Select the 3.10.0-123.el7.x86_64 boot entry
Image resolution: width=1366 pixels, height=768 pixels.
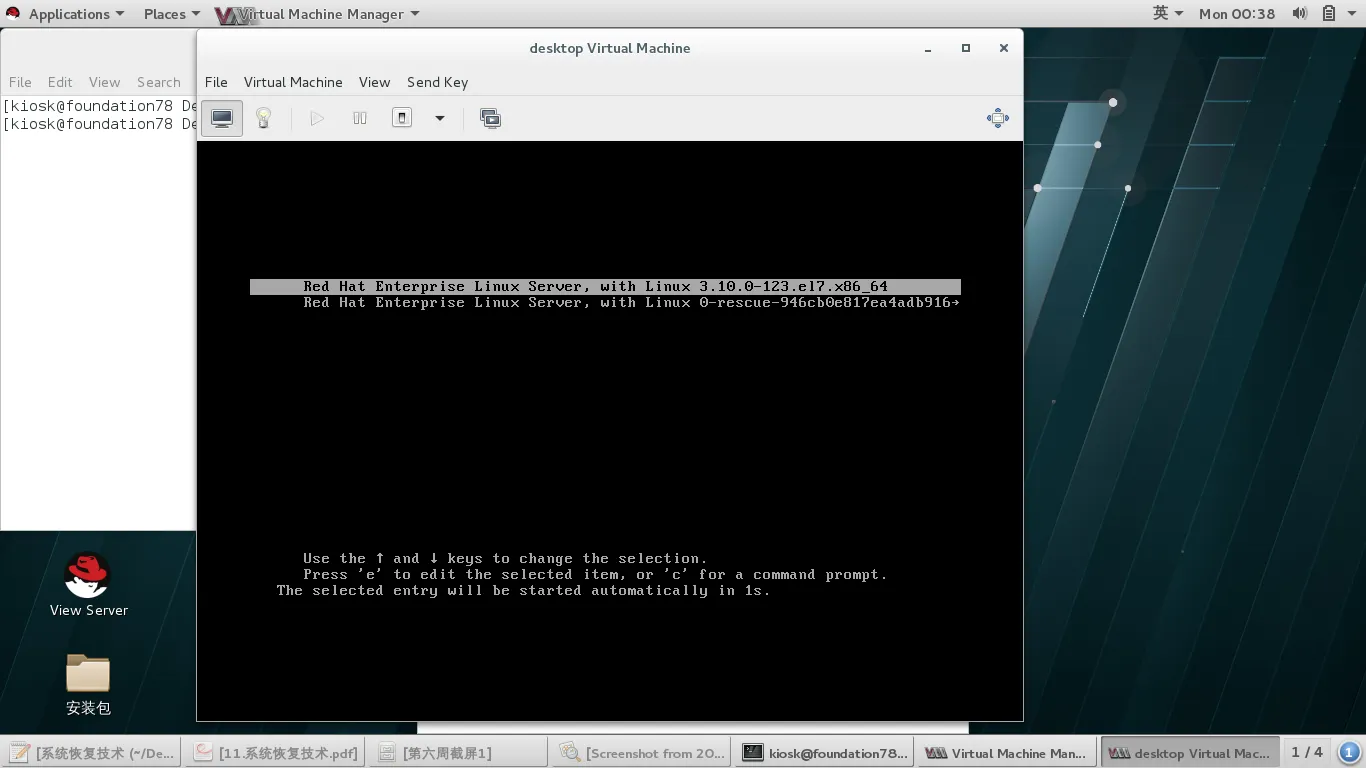(x=605, y=286)
